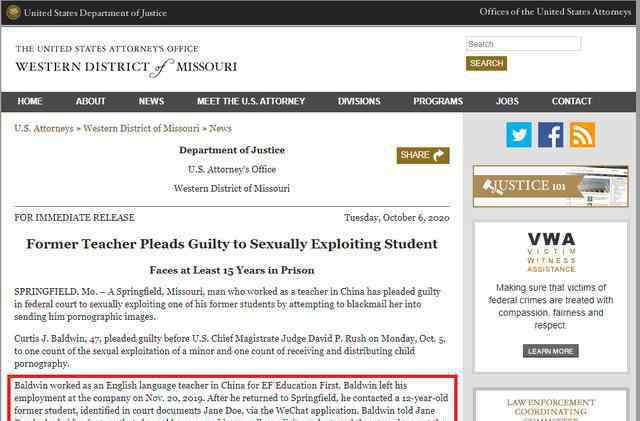Image resolution: width=640 pixels, height=421 pixels.
Task: Click the Share button
Action: pyautogui.click(x=423, y=155)
